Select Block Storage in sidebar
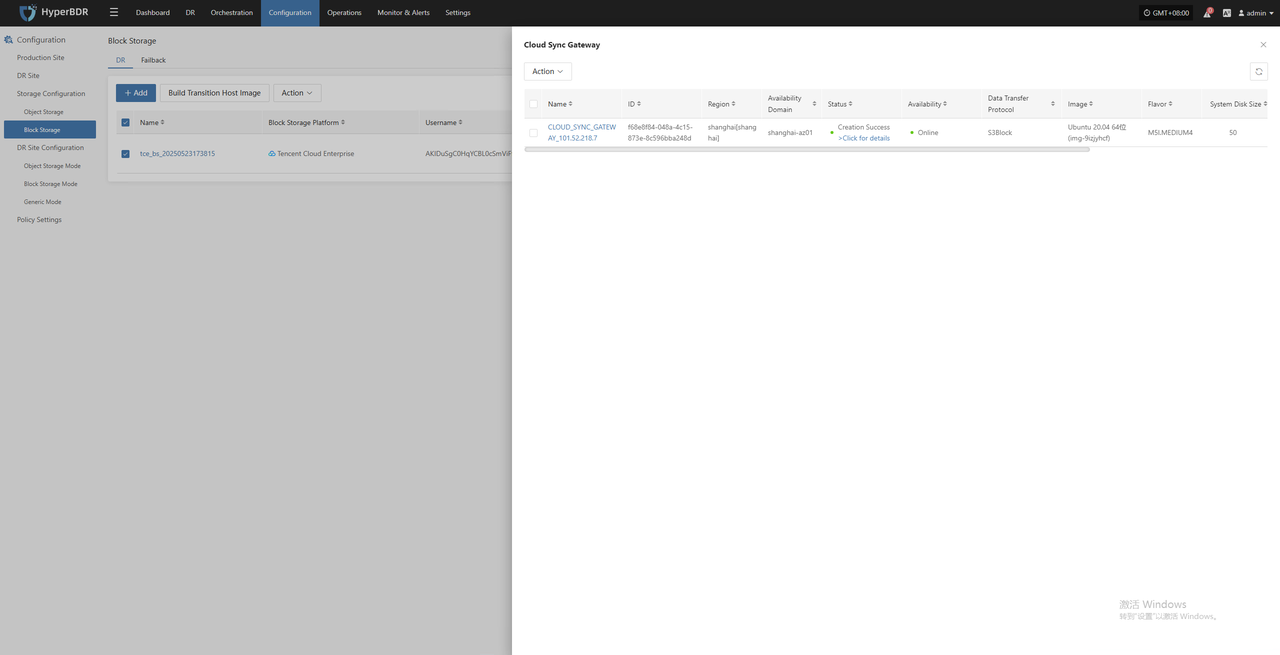This screenshot has height=655, width=1280. coord(50,130)
